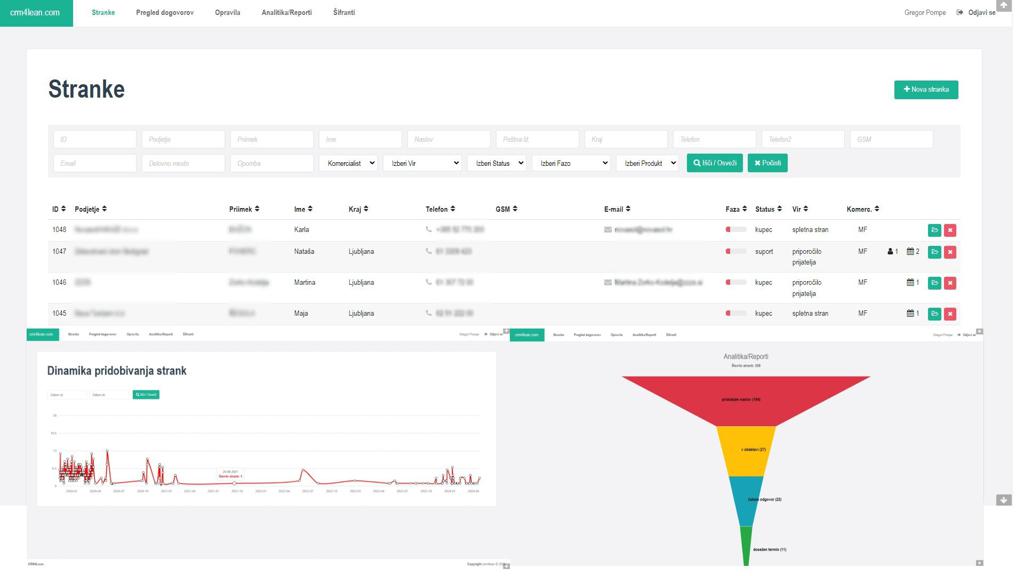Open customer record 1048 with green folder icon

935,230
